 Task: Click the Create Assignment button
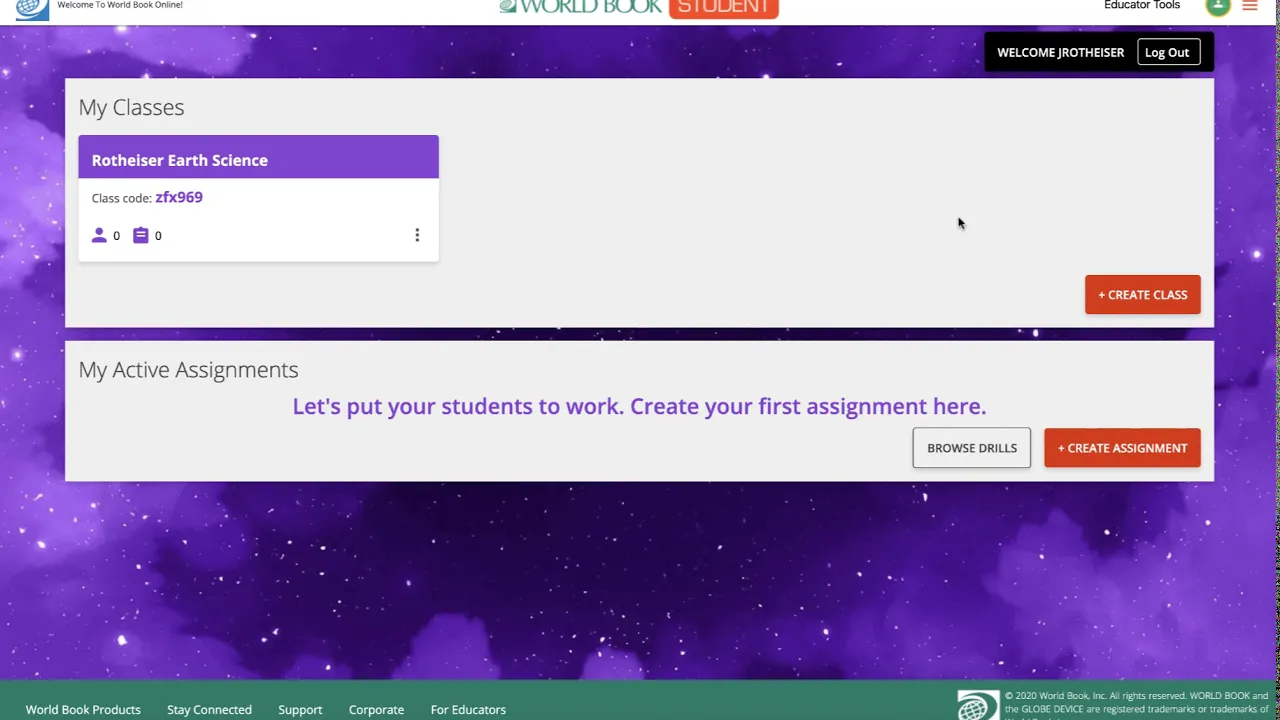(x=1122, y=448)
